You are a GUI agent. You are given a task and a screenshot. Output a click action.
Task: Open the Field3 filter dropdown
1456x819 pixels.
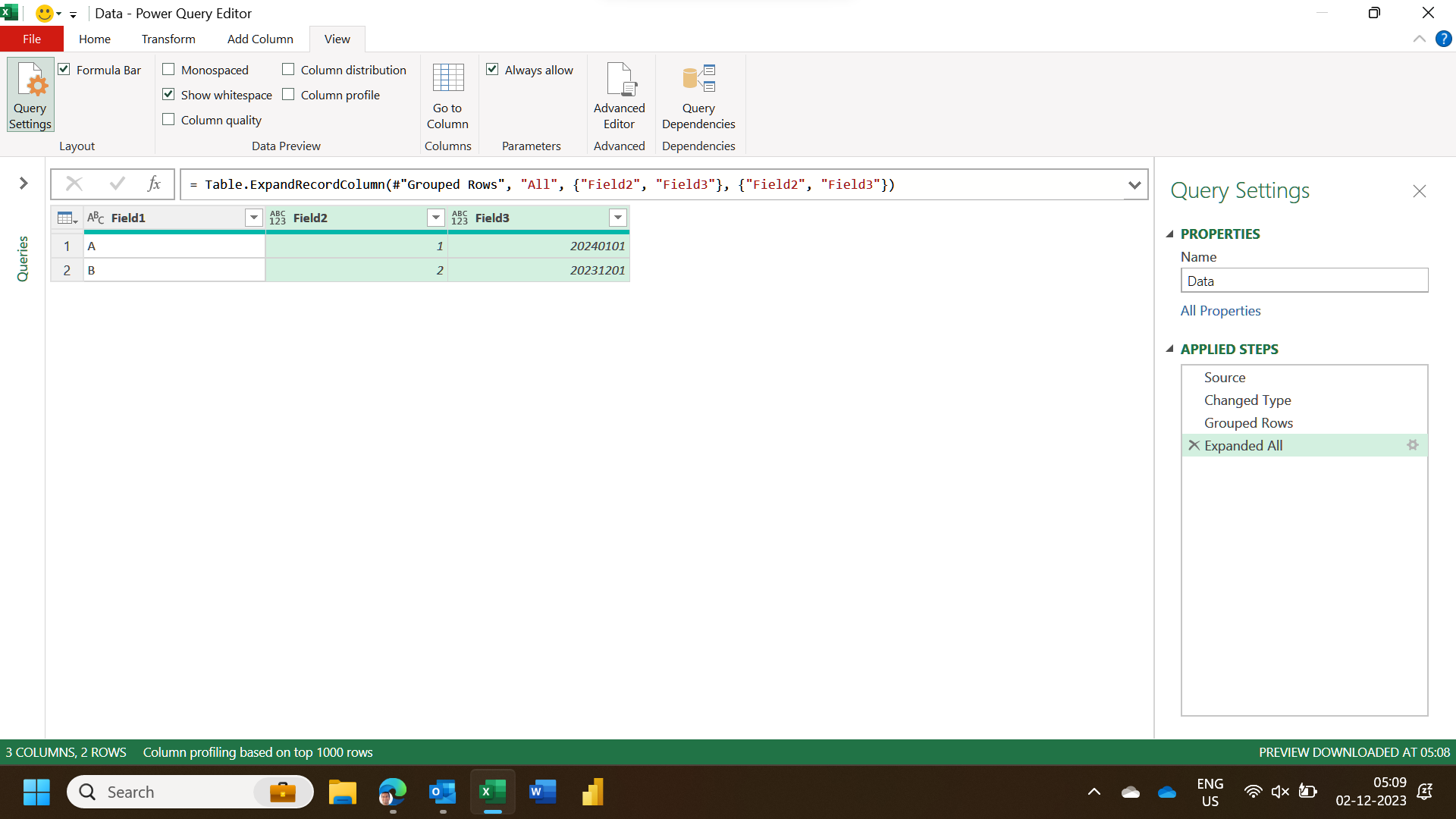[x=618, y=218]
